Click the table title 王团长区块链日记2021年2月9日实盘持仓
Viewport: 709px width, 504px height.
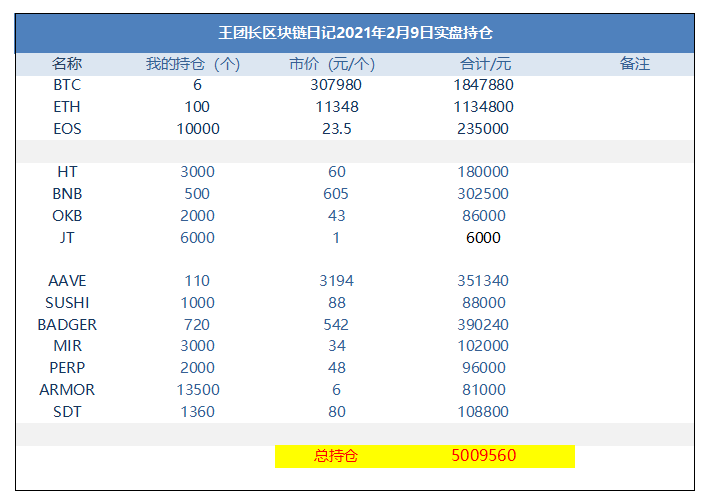tap(355, 33)
